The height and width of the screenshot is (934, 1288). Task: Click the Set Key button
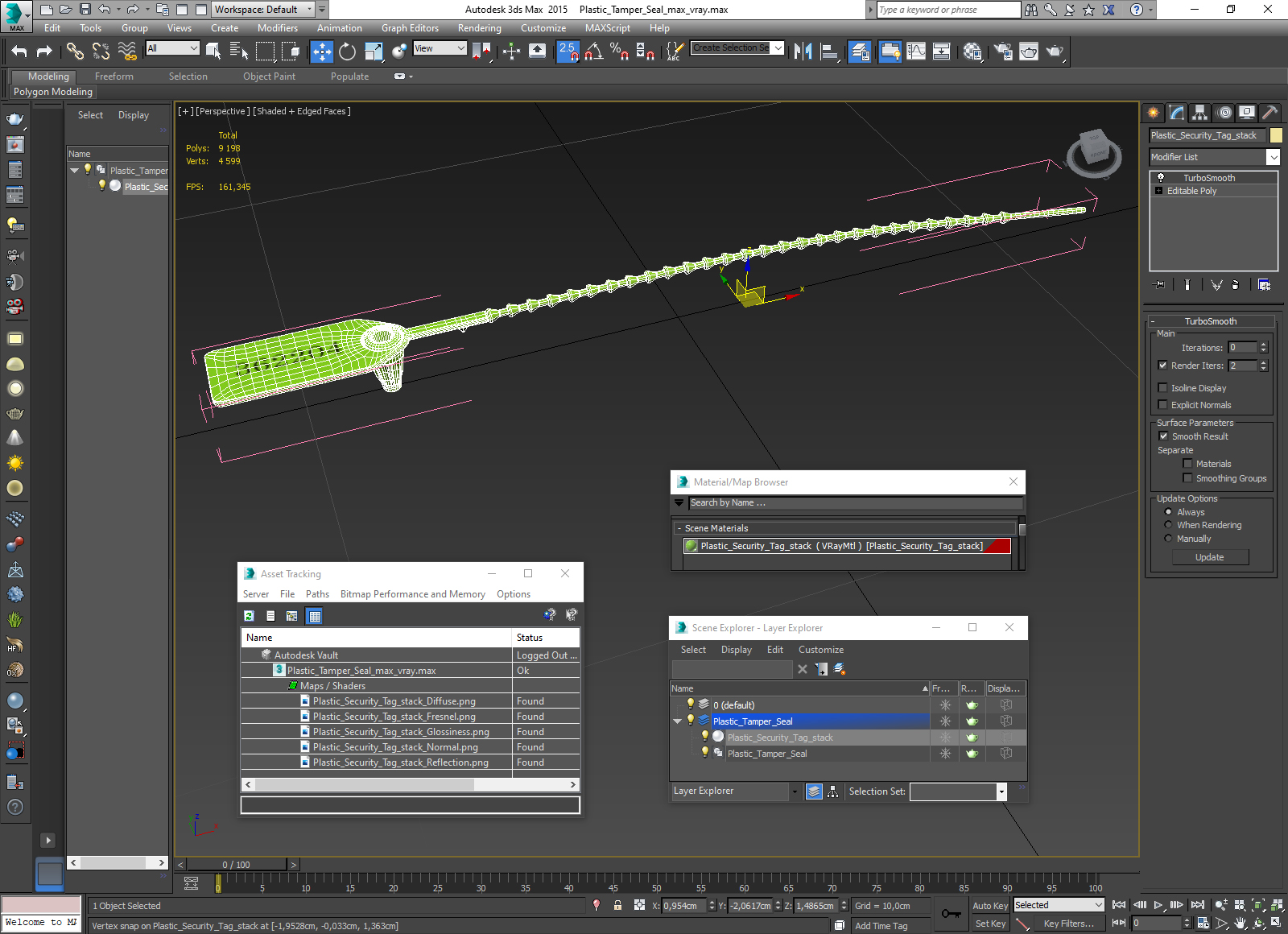point(989,924)
